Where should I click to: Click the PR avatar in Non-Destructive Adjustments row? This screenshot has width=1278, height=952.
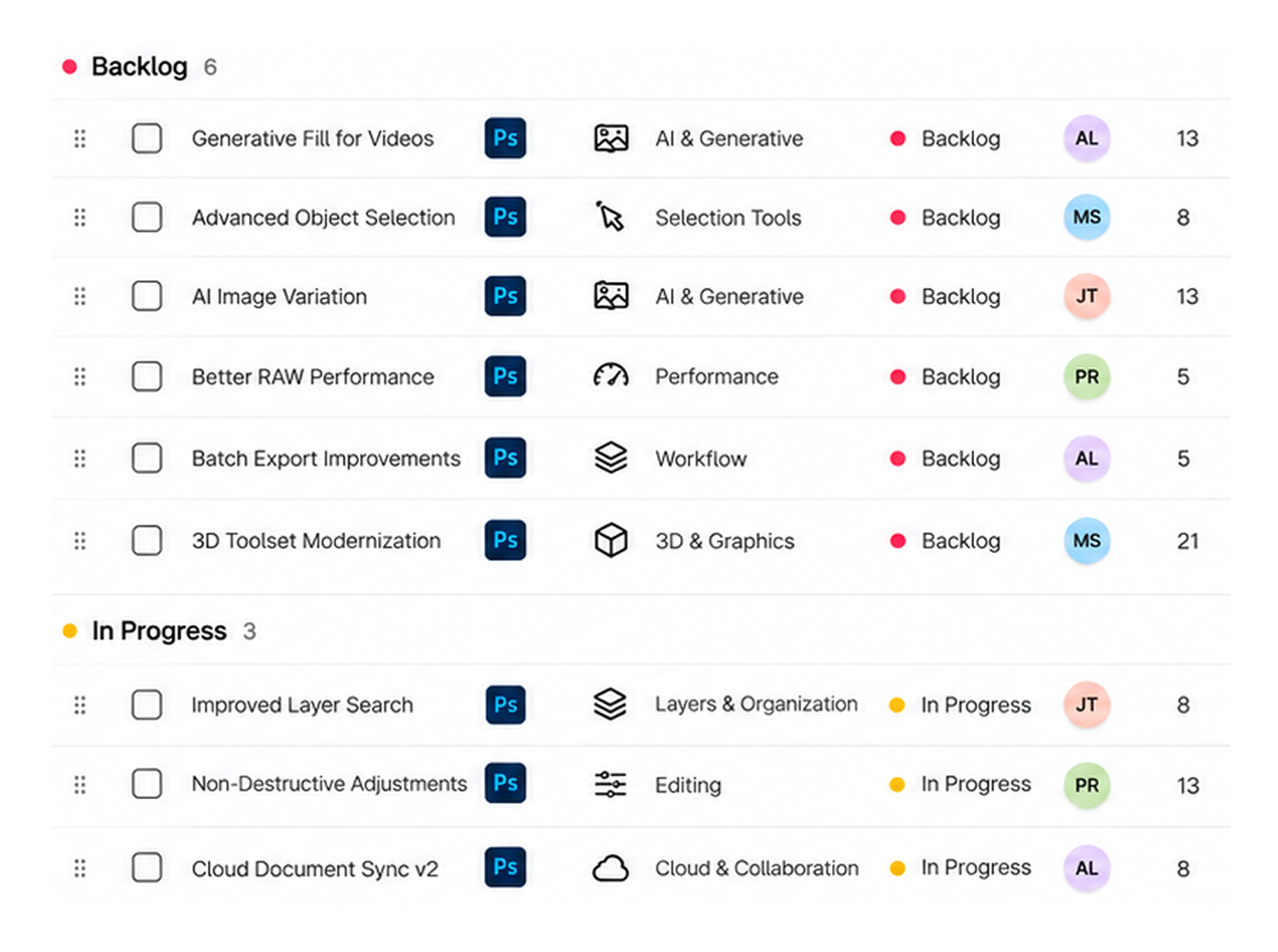[x=1087, y=784]
